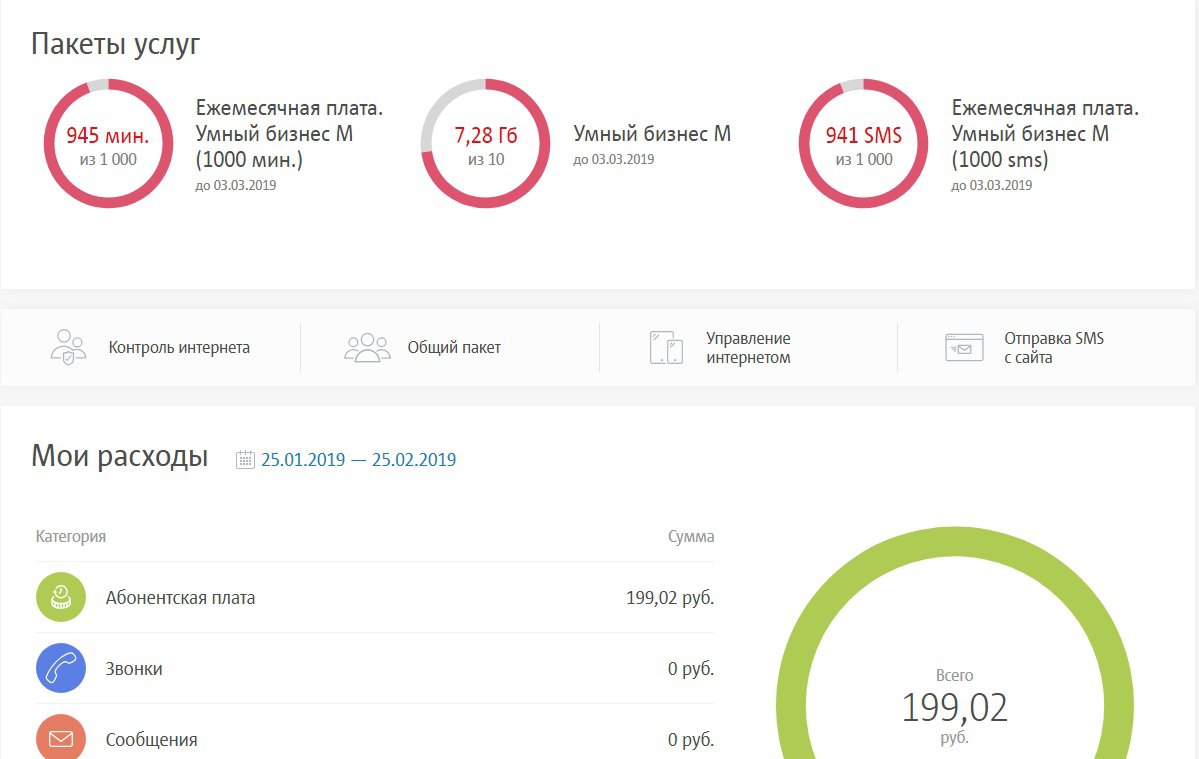
Task: Go to Управление интернетом
Action: pos(748,348)
